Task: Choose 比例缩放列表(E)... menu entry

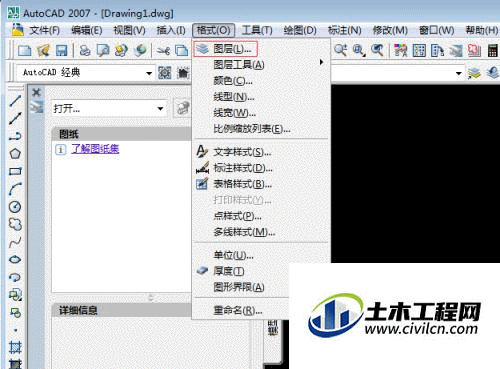Action: pos(261,129)
